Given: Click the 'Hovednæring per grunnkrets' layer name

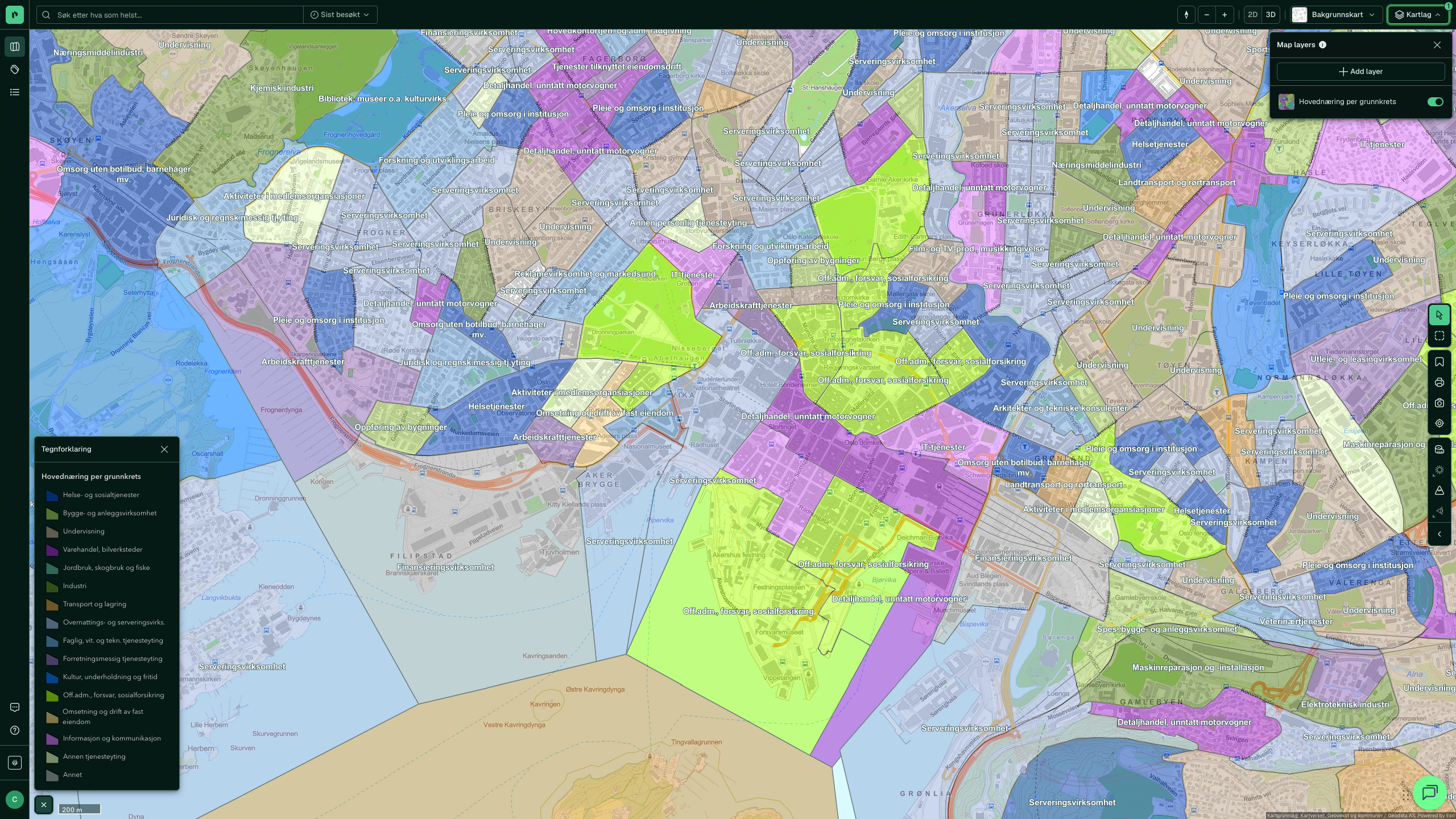Looking at the screenshot, I should click(x=1347, y=102).
